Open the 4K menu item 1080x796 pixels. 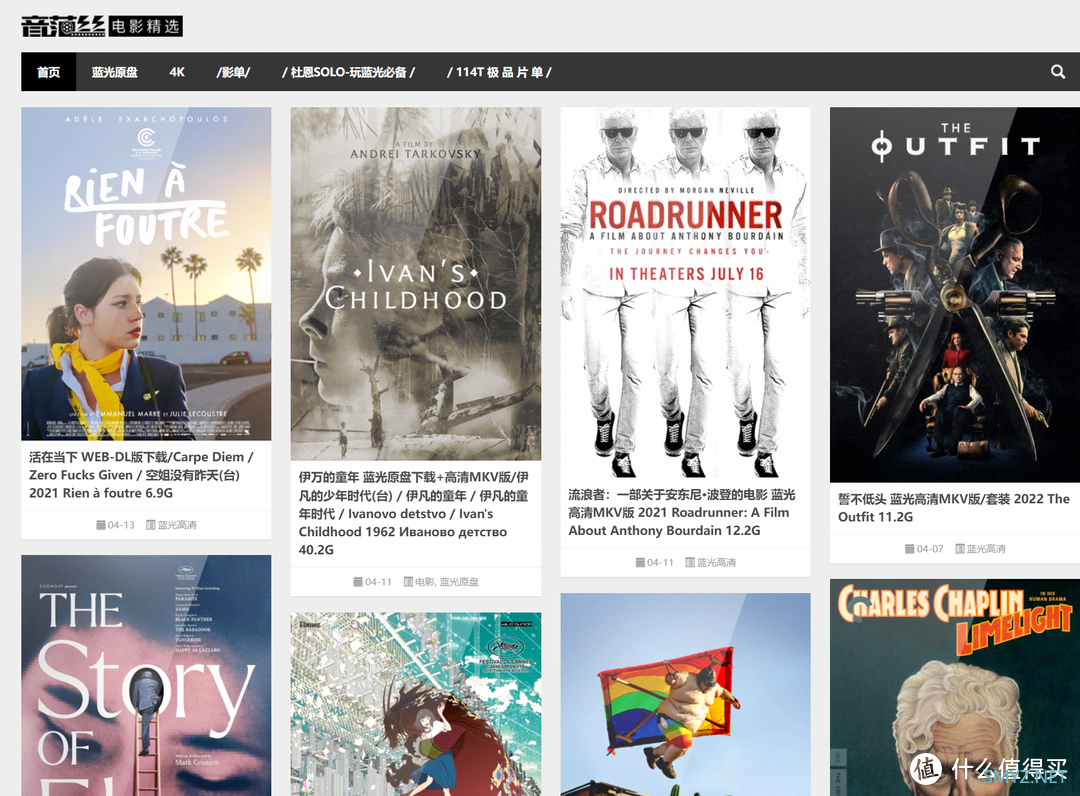[x=177, y=72]
